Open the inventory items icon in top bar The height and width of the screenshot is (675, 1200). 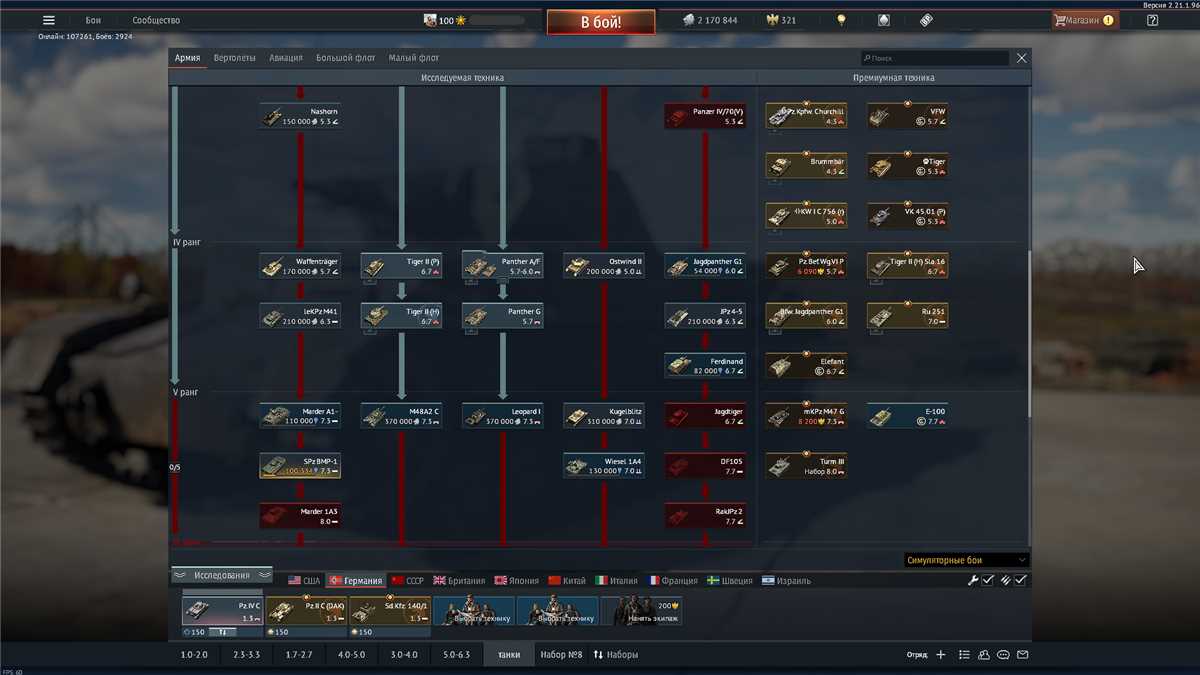coord(925,20)
